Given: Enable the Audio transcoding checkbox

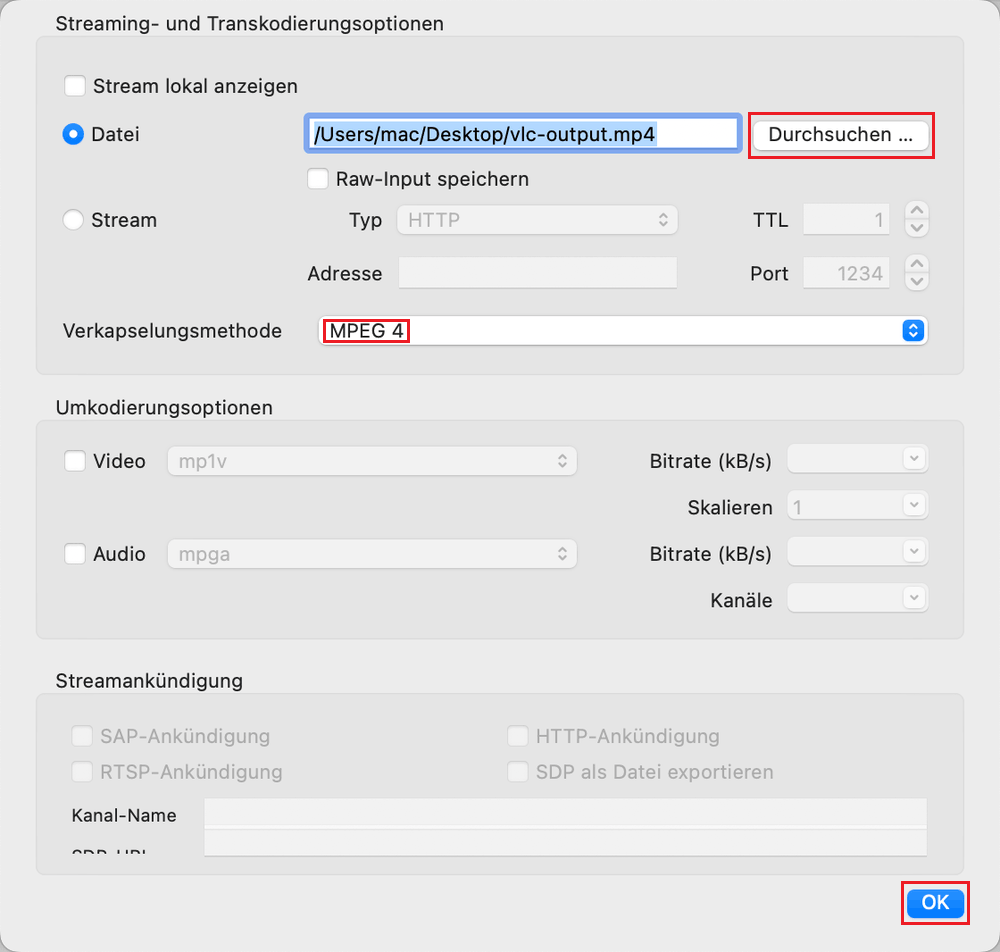Looking at the screenshot, I should click(75, 554).
